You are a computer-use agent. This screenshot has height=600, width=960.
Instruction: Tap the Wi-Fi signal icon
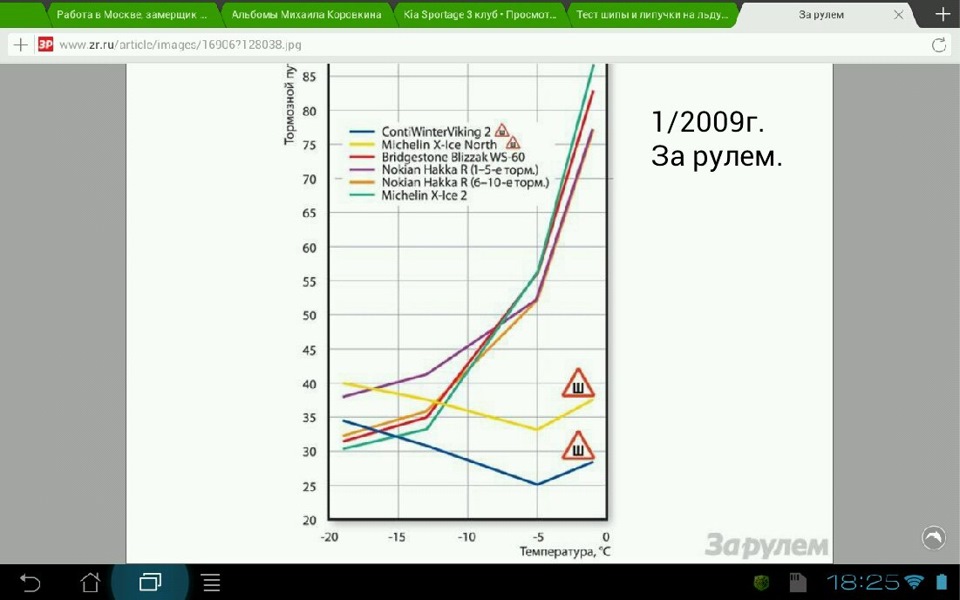tap(914, 582)
